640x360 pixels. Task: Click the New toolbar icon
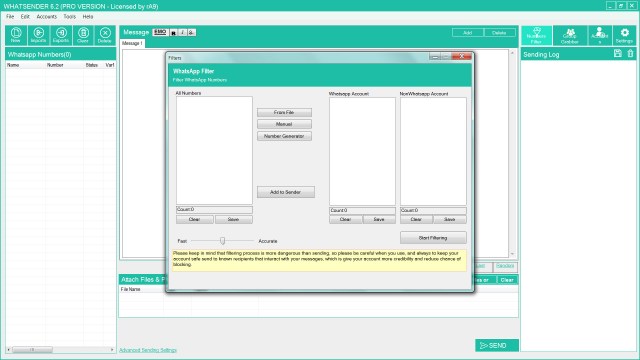point(16,35)
